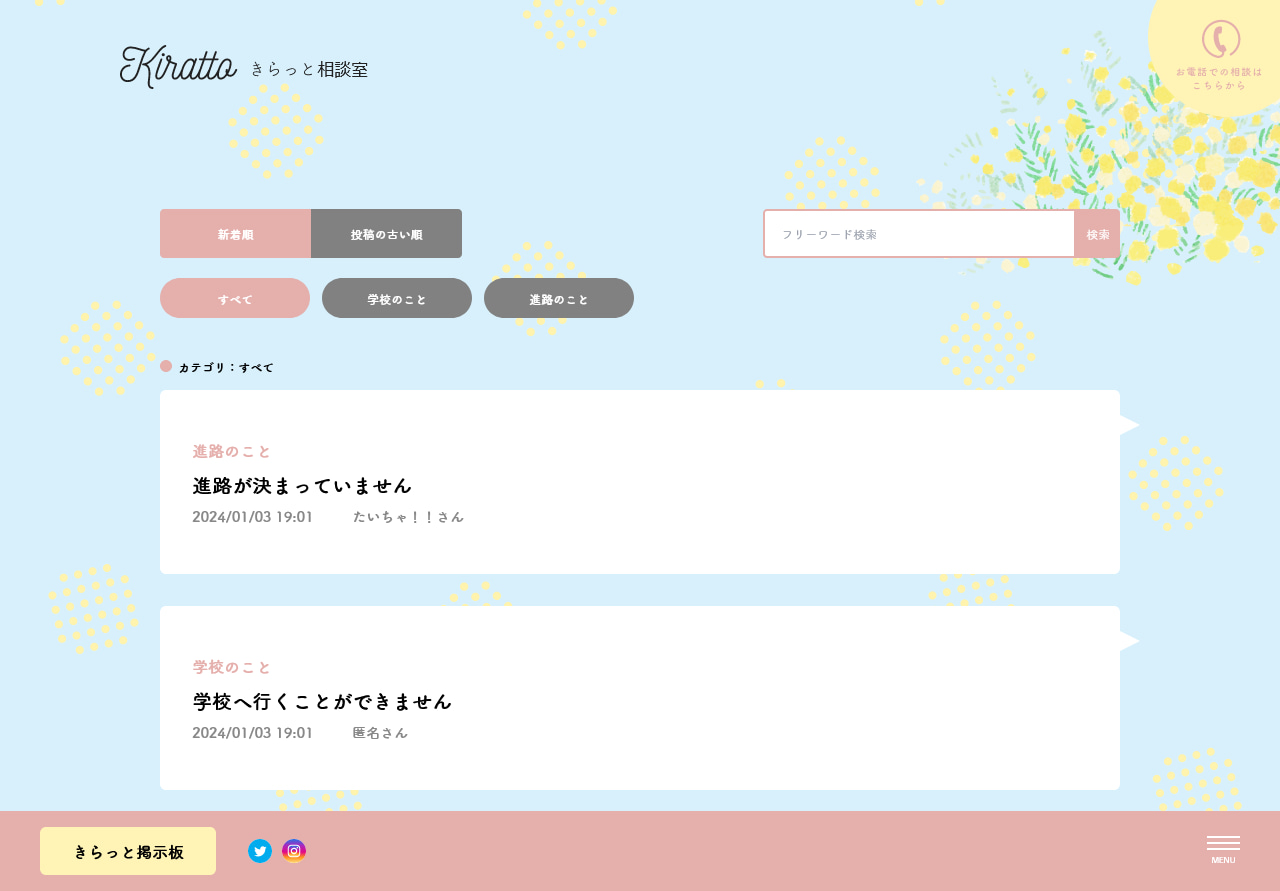The height and width of the screenshot is (891, 1280).
Task: Open the Instagram icon in footer
Action: (294, 851)
